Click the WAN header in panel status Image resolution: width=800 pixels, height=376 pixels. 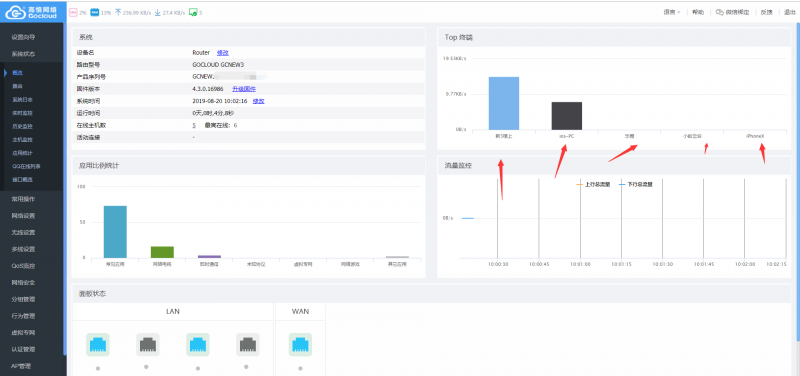[300, 311]
